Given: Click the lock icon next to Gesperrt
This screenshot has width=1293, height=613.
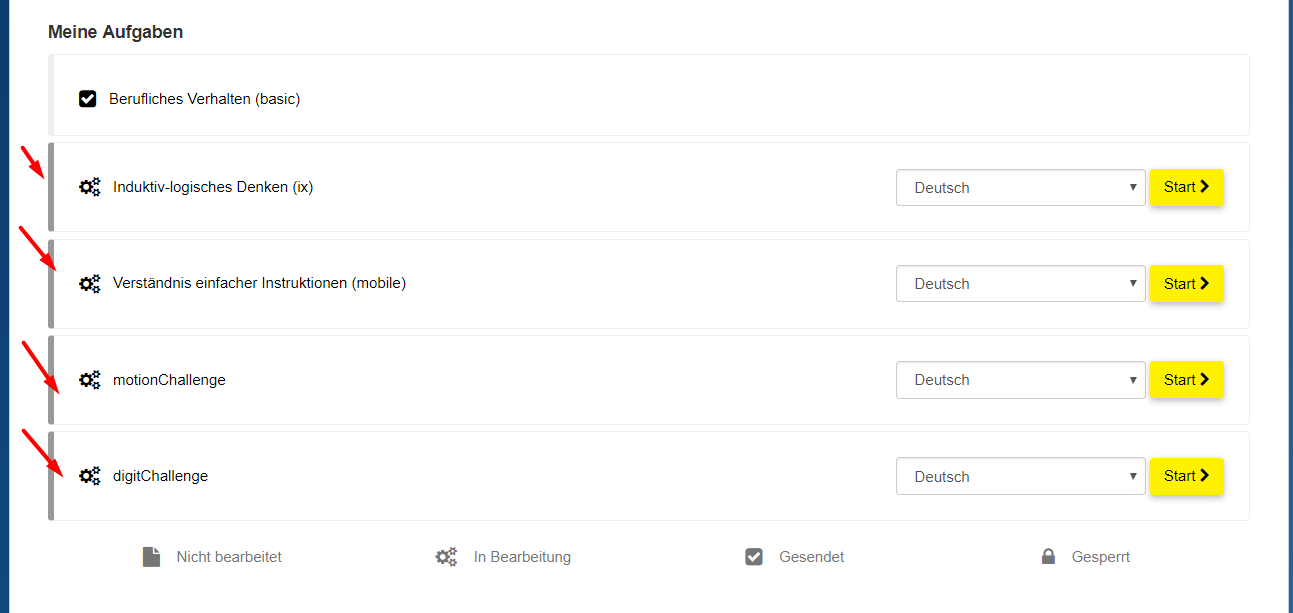Looking at the screenshot, I should coord(1048,557).
